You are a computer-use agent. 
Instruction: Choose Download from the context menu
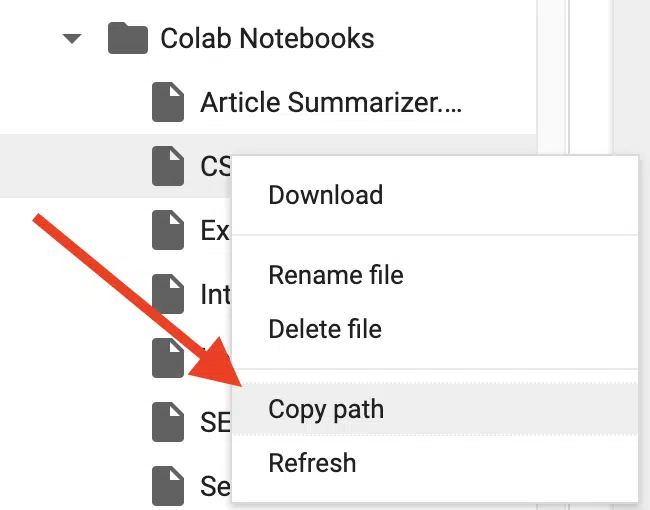click(326, 195)
